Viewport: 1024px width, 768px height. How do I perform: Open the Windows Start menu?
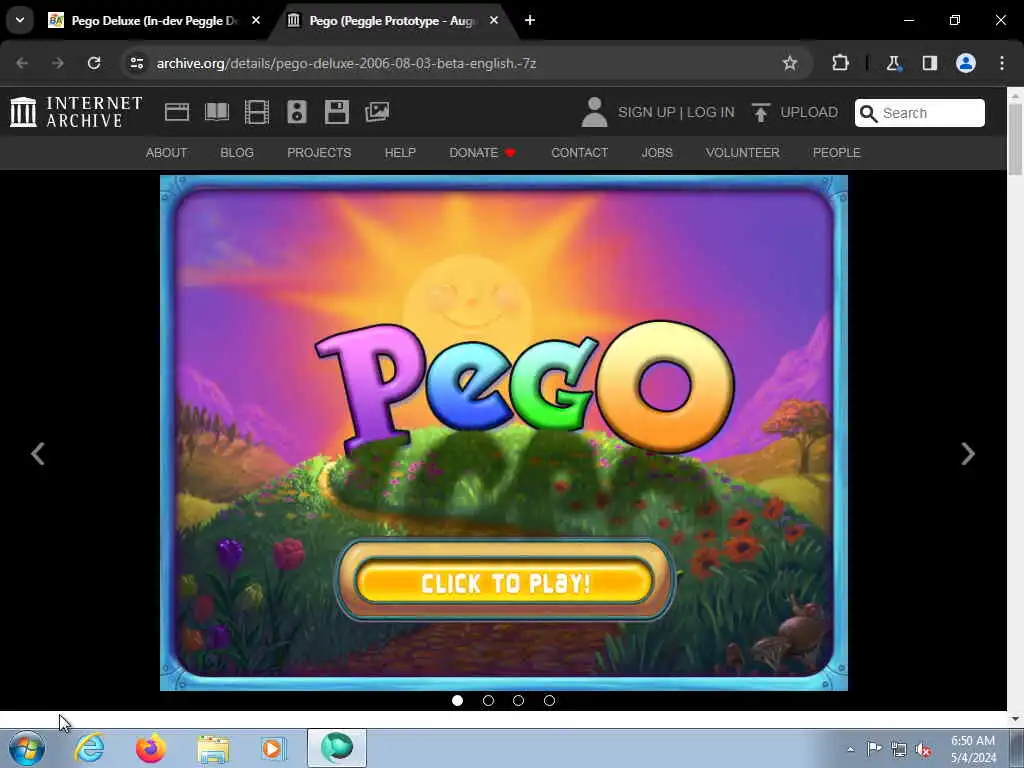tap(27, 748)
